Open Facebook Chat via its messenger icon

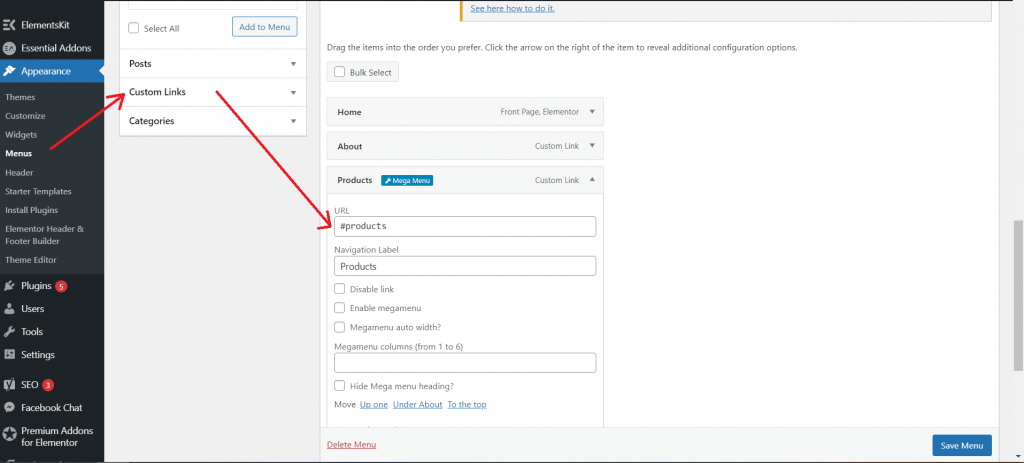[x=9, y=407]
